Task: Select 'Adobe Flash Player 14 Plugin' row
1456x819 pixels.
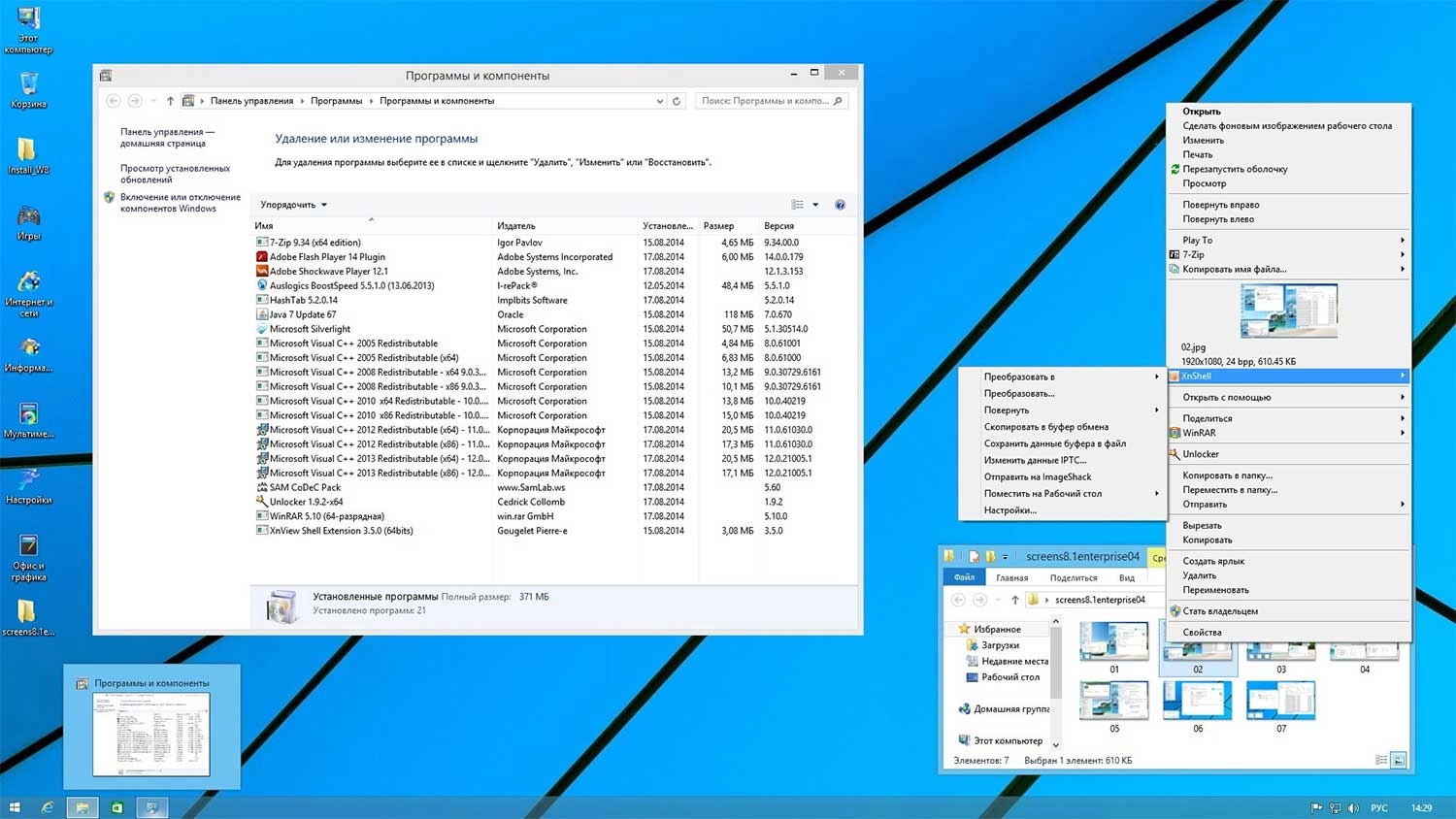Action: pos(553,257)
